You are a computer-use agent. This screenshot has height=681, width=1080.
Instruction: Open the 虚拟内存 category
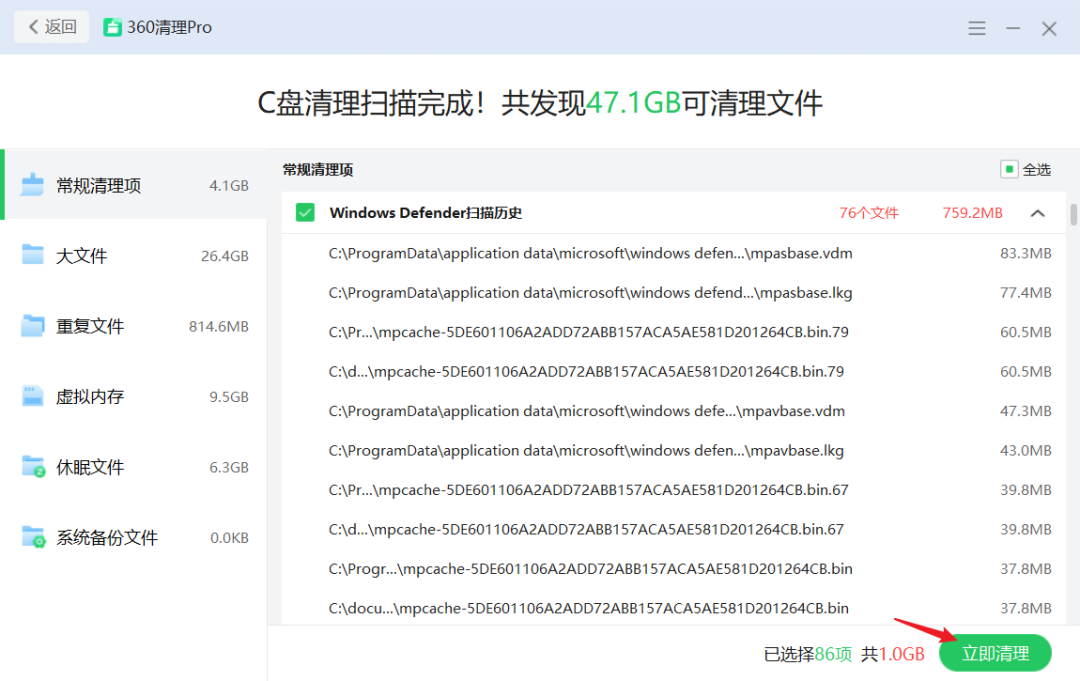134,397
